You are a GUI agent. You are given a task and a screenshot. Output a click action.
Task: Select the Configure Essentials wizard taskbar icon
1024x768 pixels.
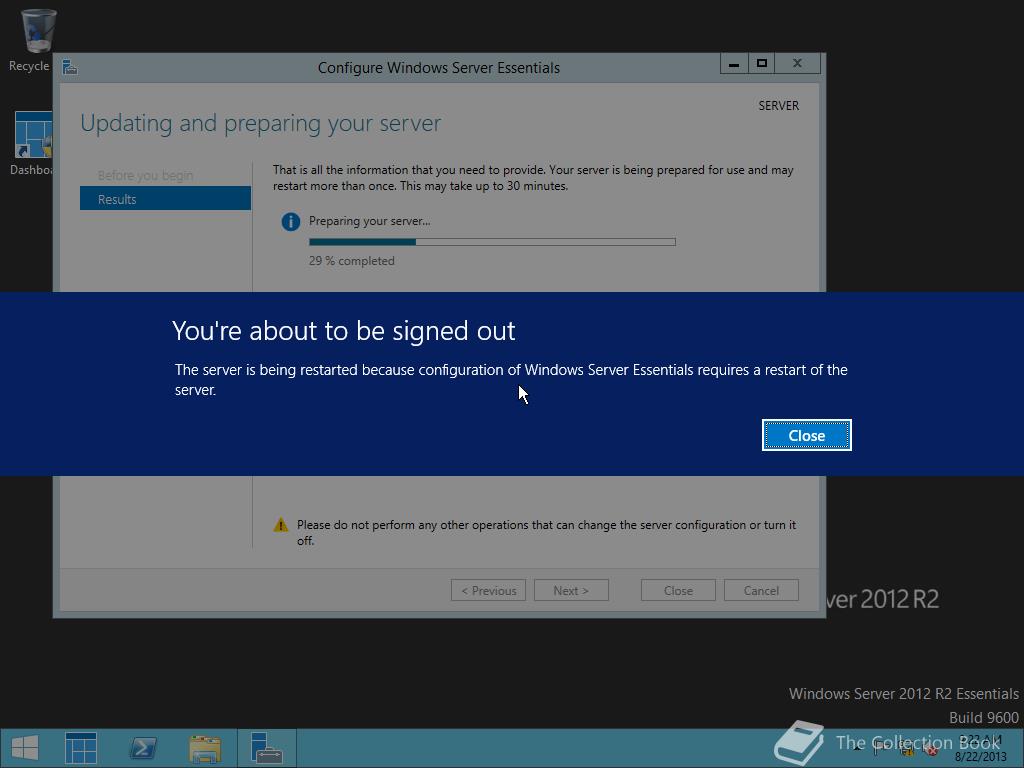(266, 748)
